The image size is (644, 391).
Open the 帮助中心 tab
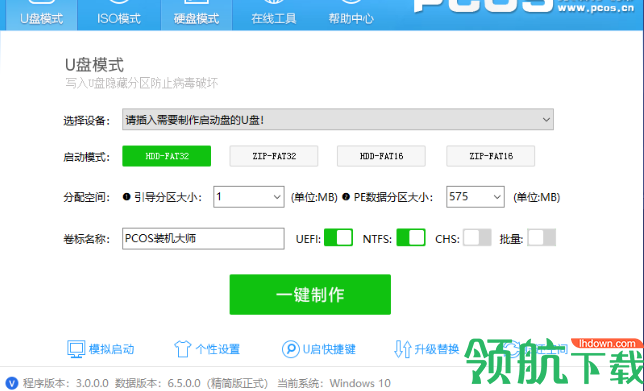coord(351,15)
